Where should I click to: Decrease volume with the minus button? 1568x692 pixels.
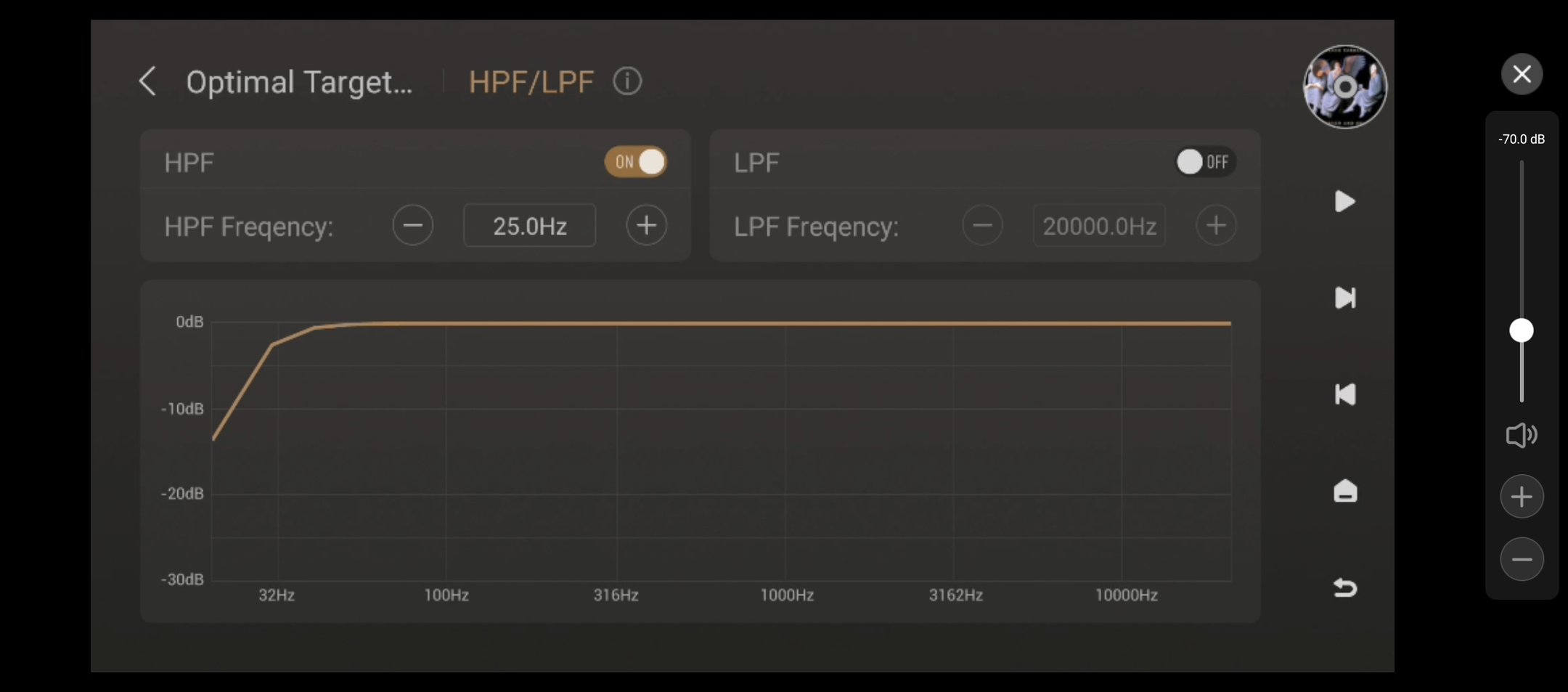[x=1522, y=559]
